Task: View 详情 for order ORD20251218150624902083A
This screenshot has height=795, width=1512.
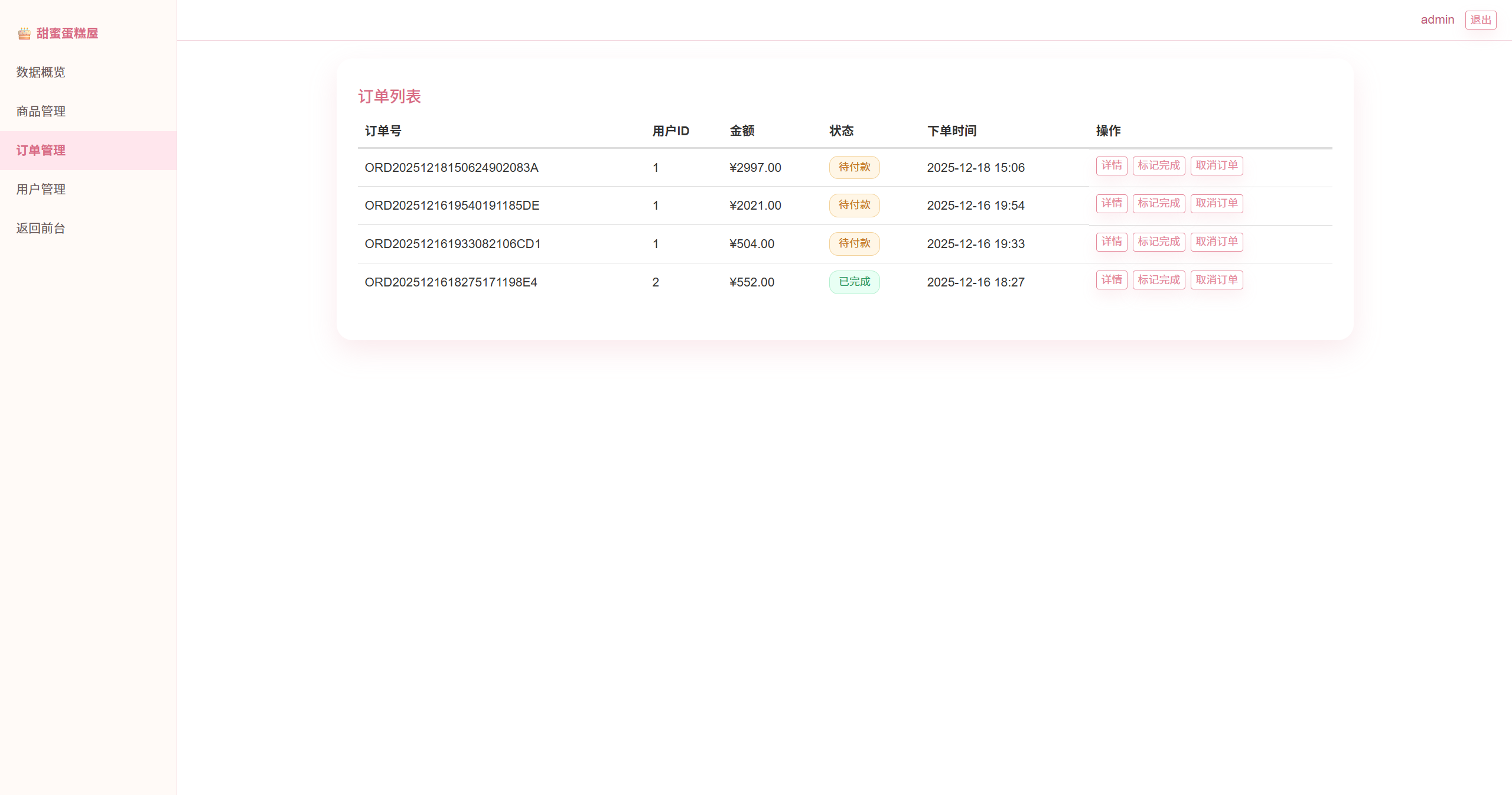Action: click(x=1111, y=165)
